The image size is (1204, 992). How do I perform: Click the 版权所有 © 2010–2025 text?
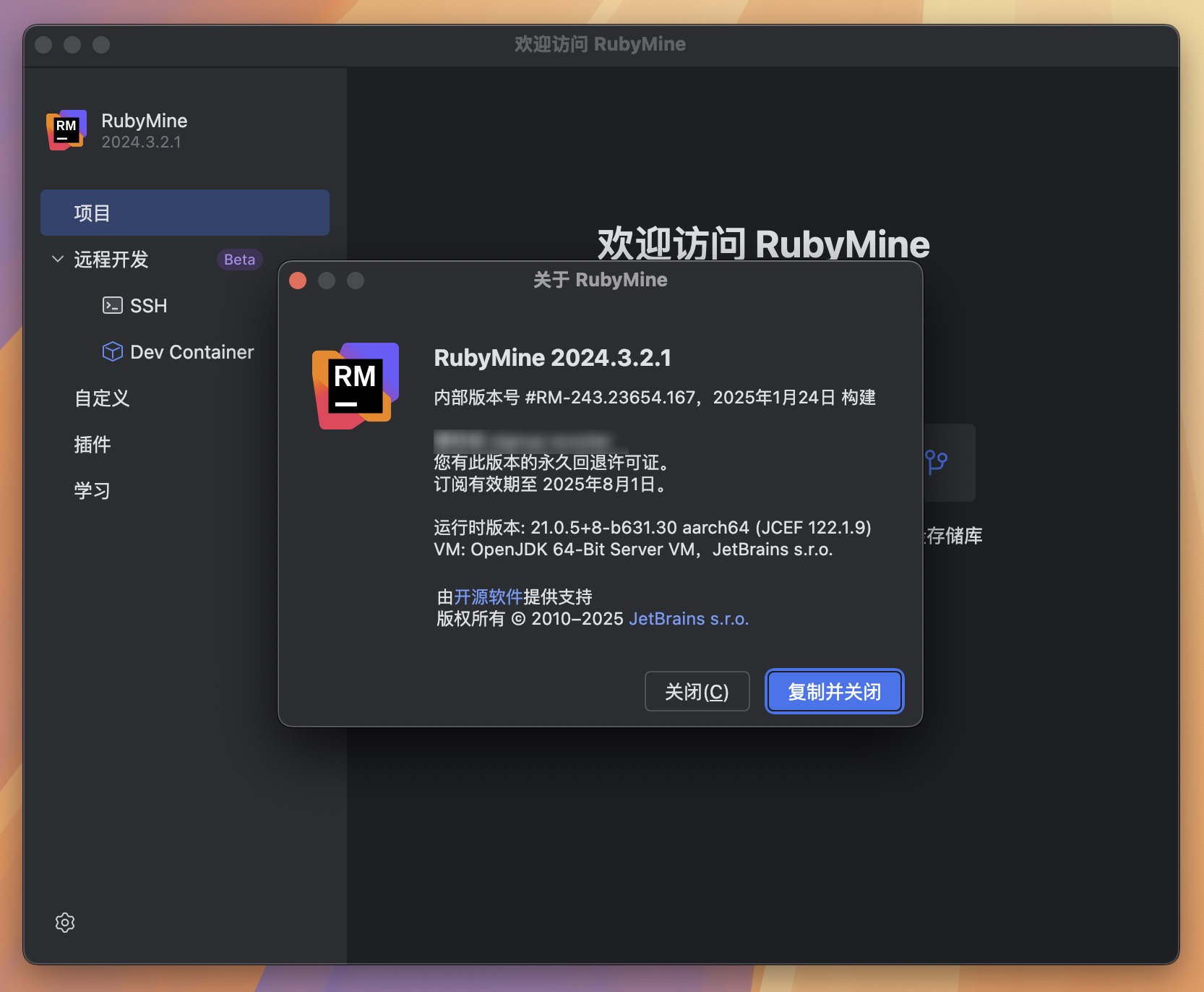click(x=530, y=618)
